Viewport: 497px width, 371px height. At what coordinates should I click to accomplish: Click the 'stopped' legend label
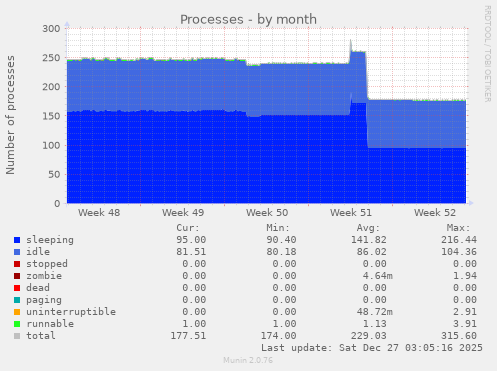47,264
